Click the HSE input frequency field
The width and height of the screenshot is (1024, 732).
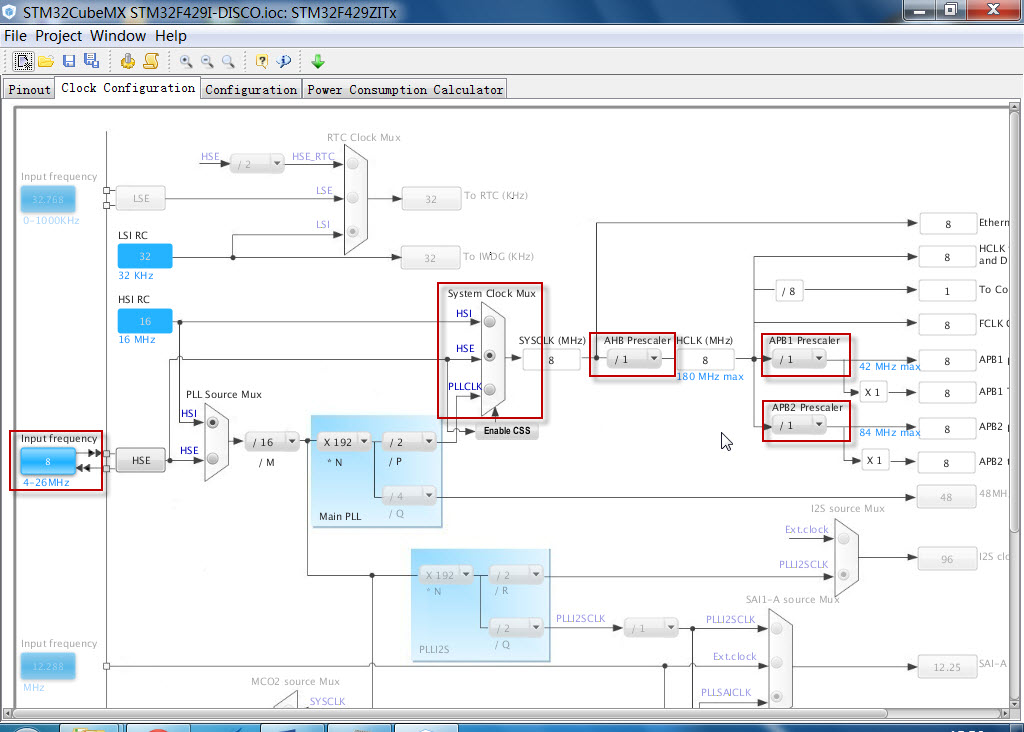48,462
